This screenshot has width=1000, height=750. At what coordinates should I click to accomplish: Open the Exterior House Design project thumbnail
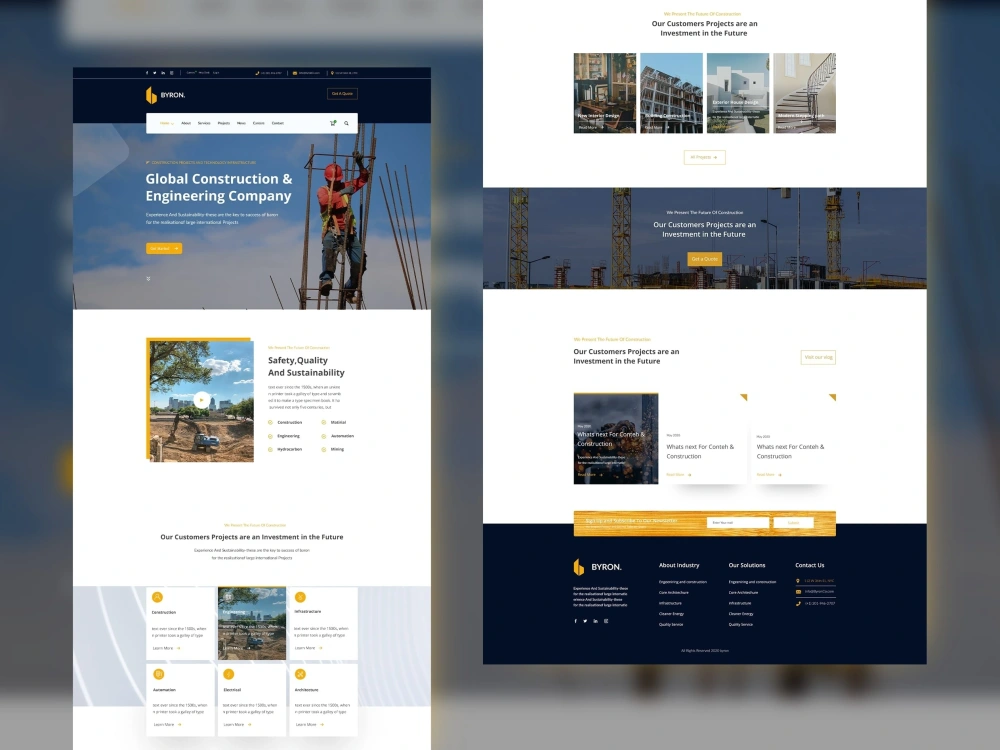(x=738, y=93)
